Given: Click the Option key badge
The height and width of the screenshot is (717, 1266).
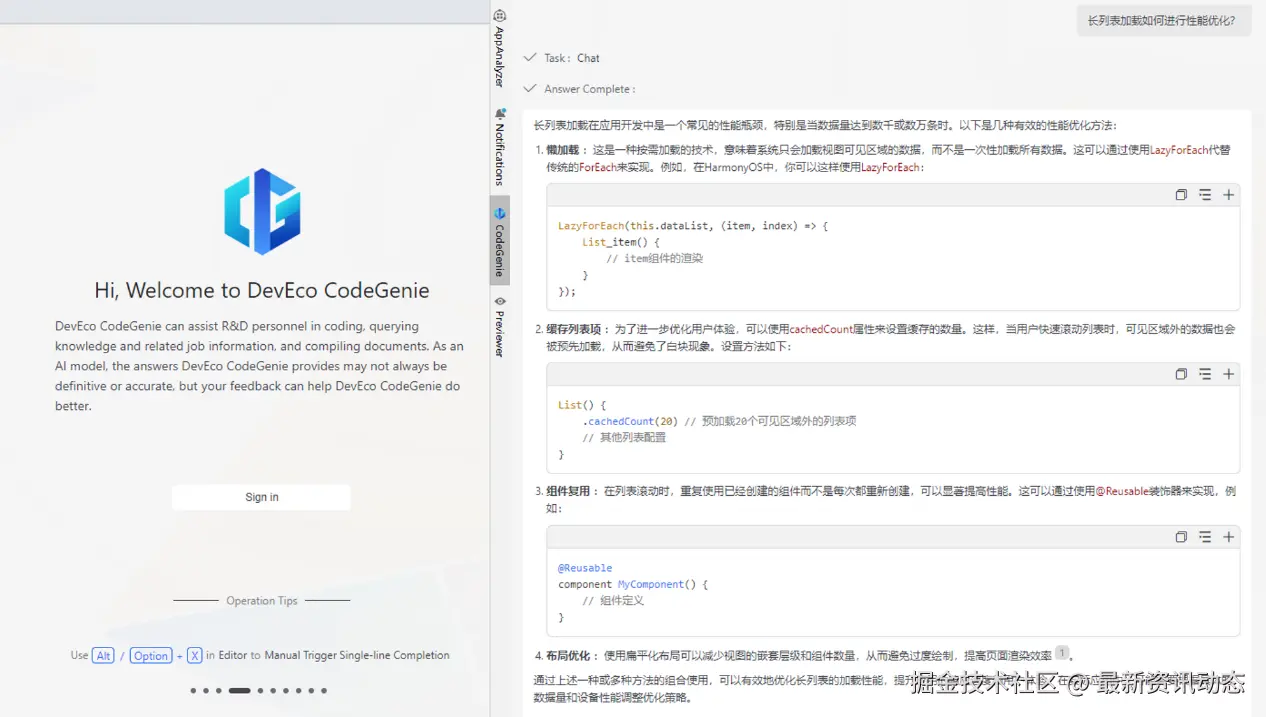Looking at the screenshot, I should [151, 656].
